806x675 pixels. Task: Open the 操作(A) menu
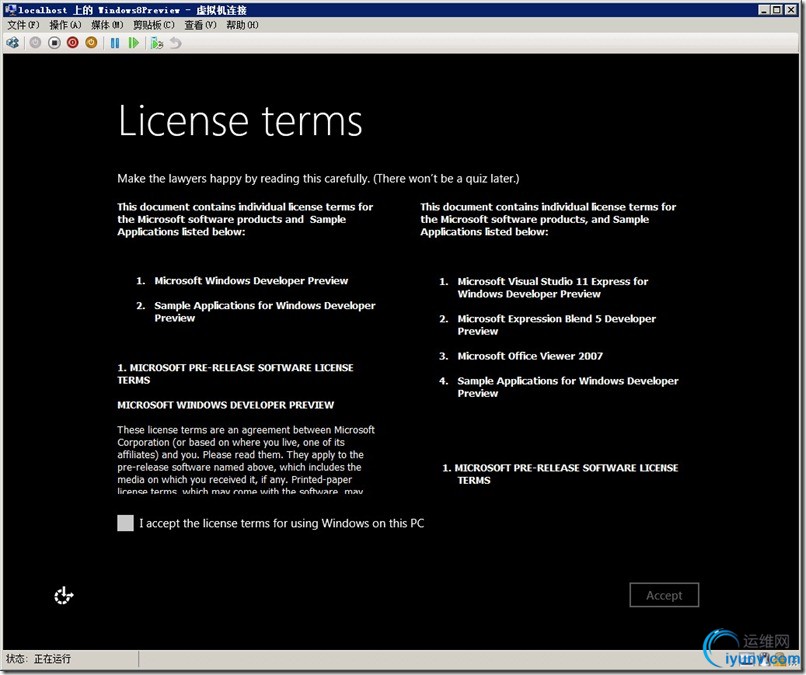65,25
